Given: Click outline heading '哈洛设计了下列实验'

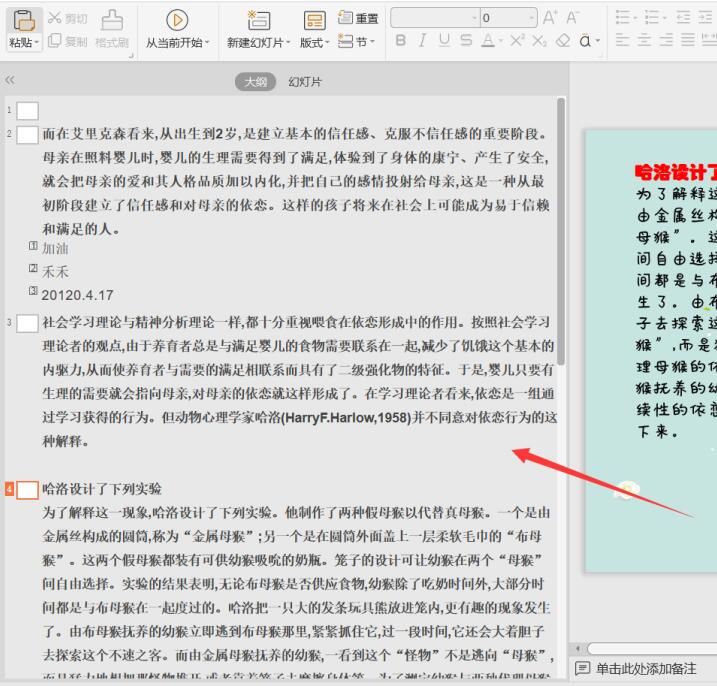Looking at the screenshot, I should point(102,489).
